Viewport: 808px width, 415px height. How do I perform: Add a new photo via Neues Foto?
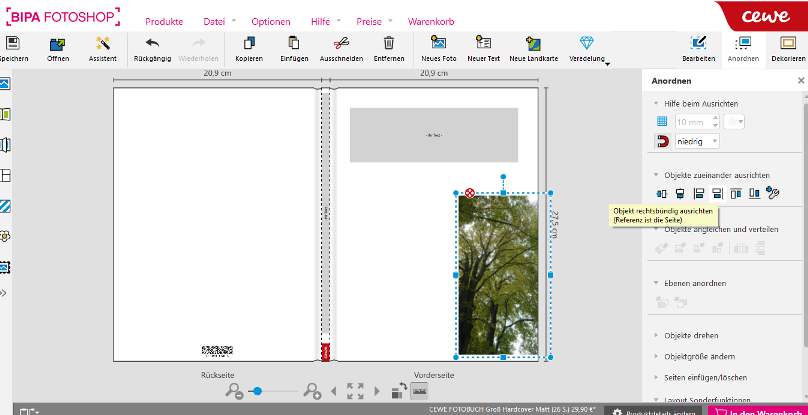tap(439, 43)
